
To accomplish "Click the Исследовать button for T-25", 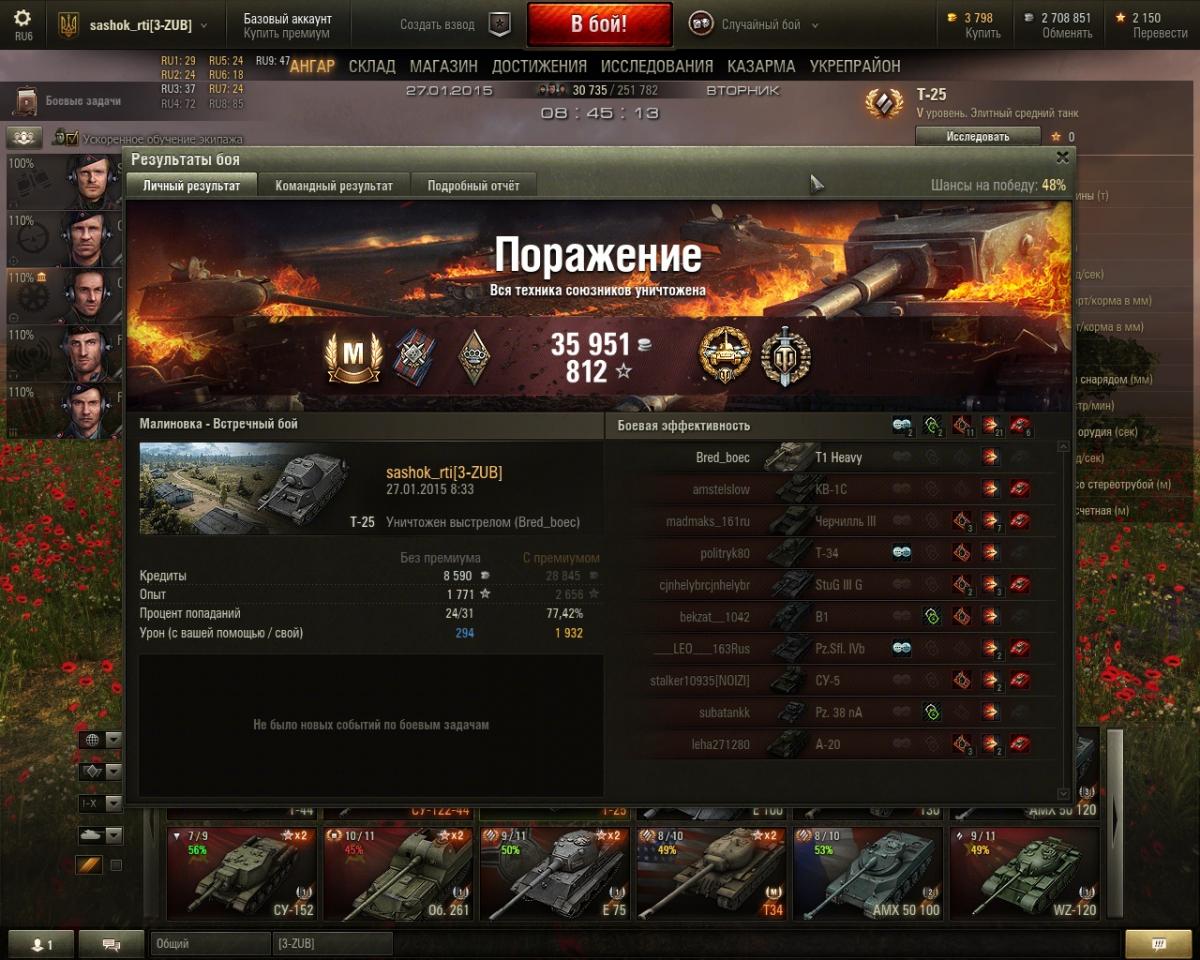I will pos(978,136).
